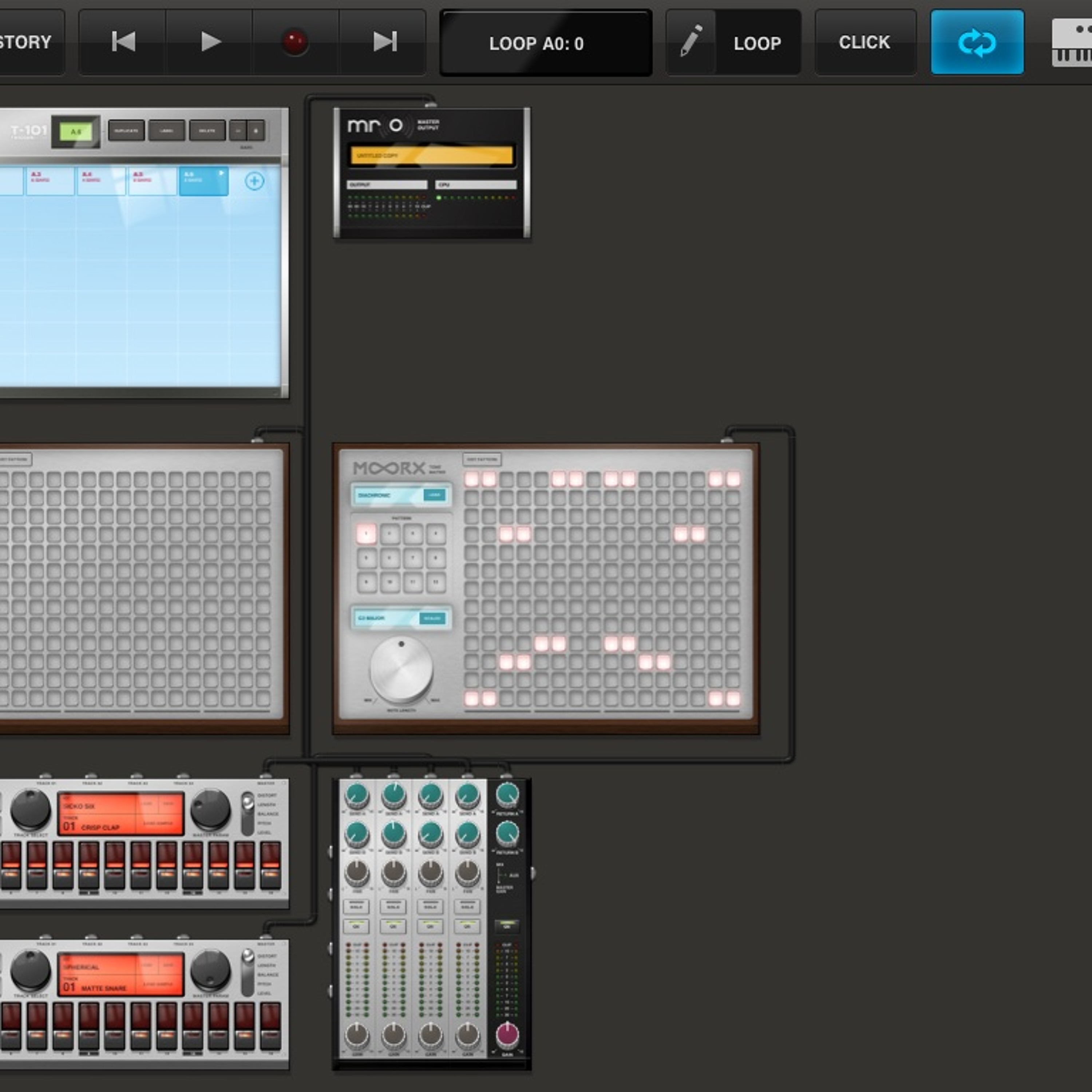
Task: Adjust the Return A teal knob on mixer
Action: tap(507, 795)
